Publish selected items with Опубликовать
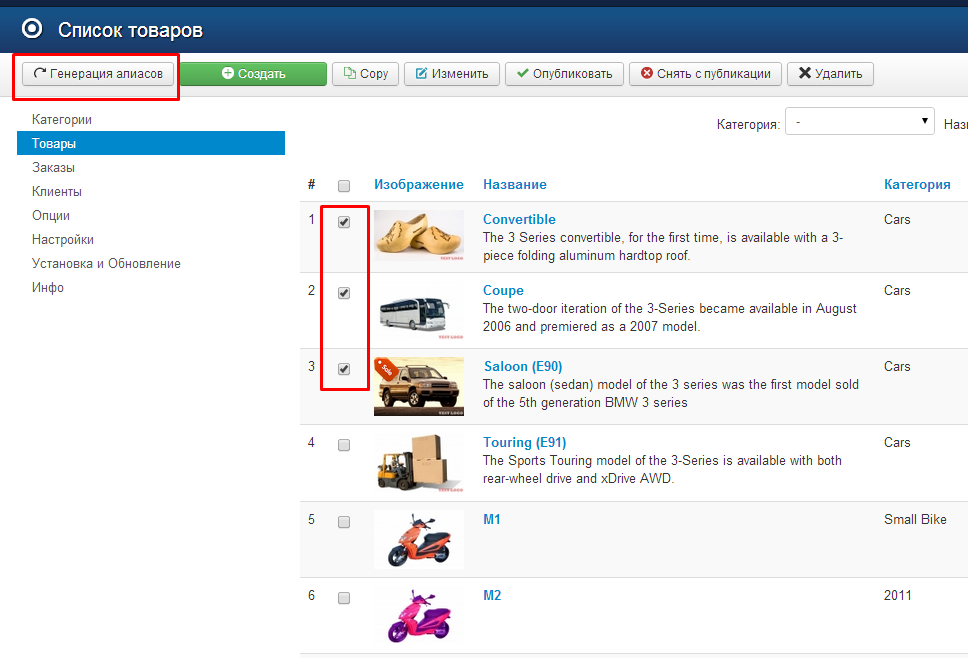This screenshot has width=968, height=658. pyautogui.click(x=564, y=74)
